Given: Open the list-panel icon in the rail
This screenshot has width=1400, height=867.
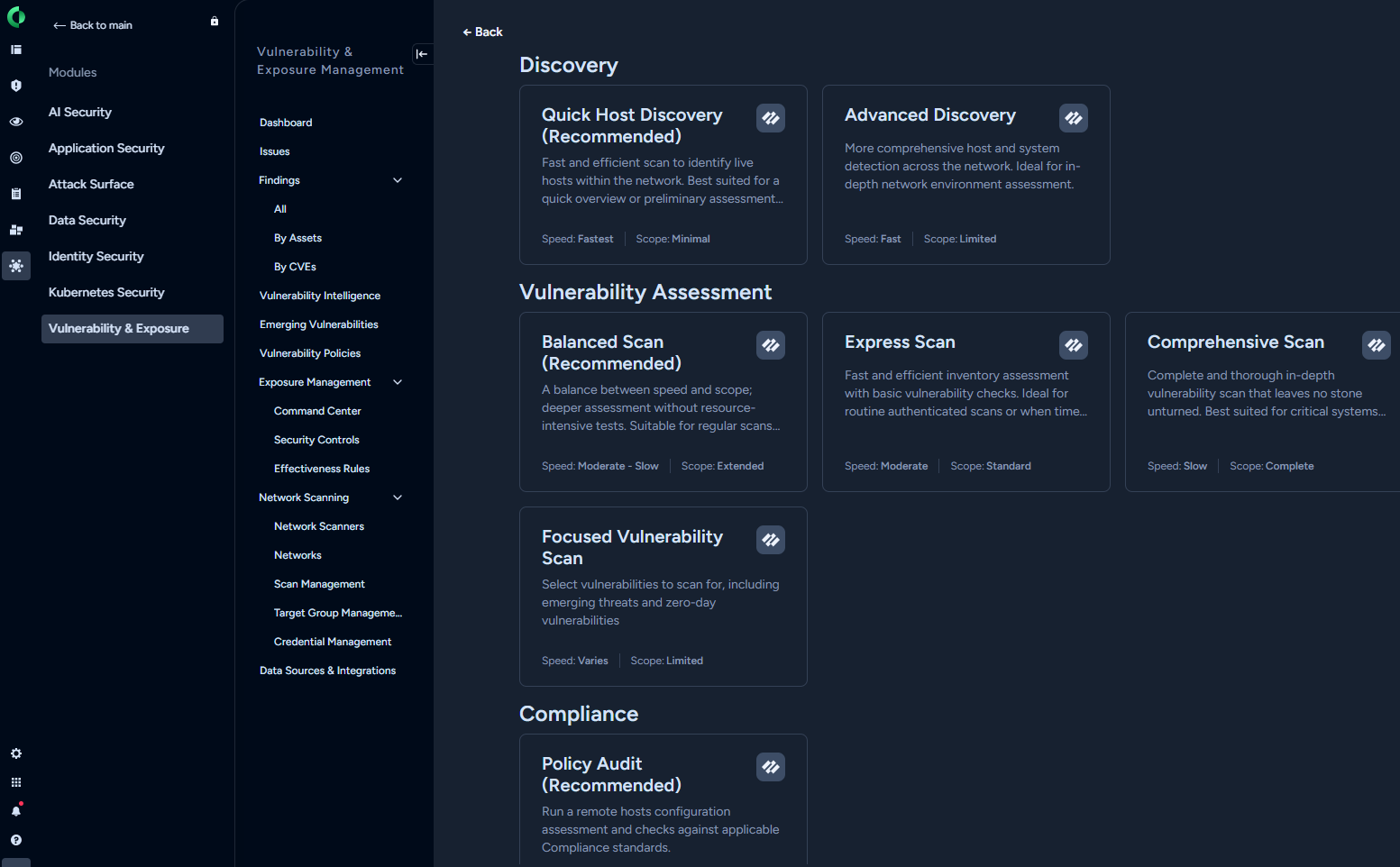Looking at the screenshot, I should tap(16, 50).
